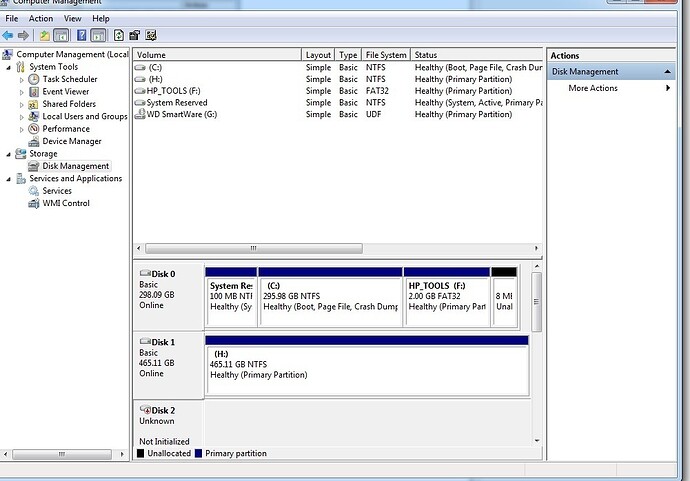Click the Performance icon in tree
The width and height of the screenshot is (690, 481).
pos(34,129)
